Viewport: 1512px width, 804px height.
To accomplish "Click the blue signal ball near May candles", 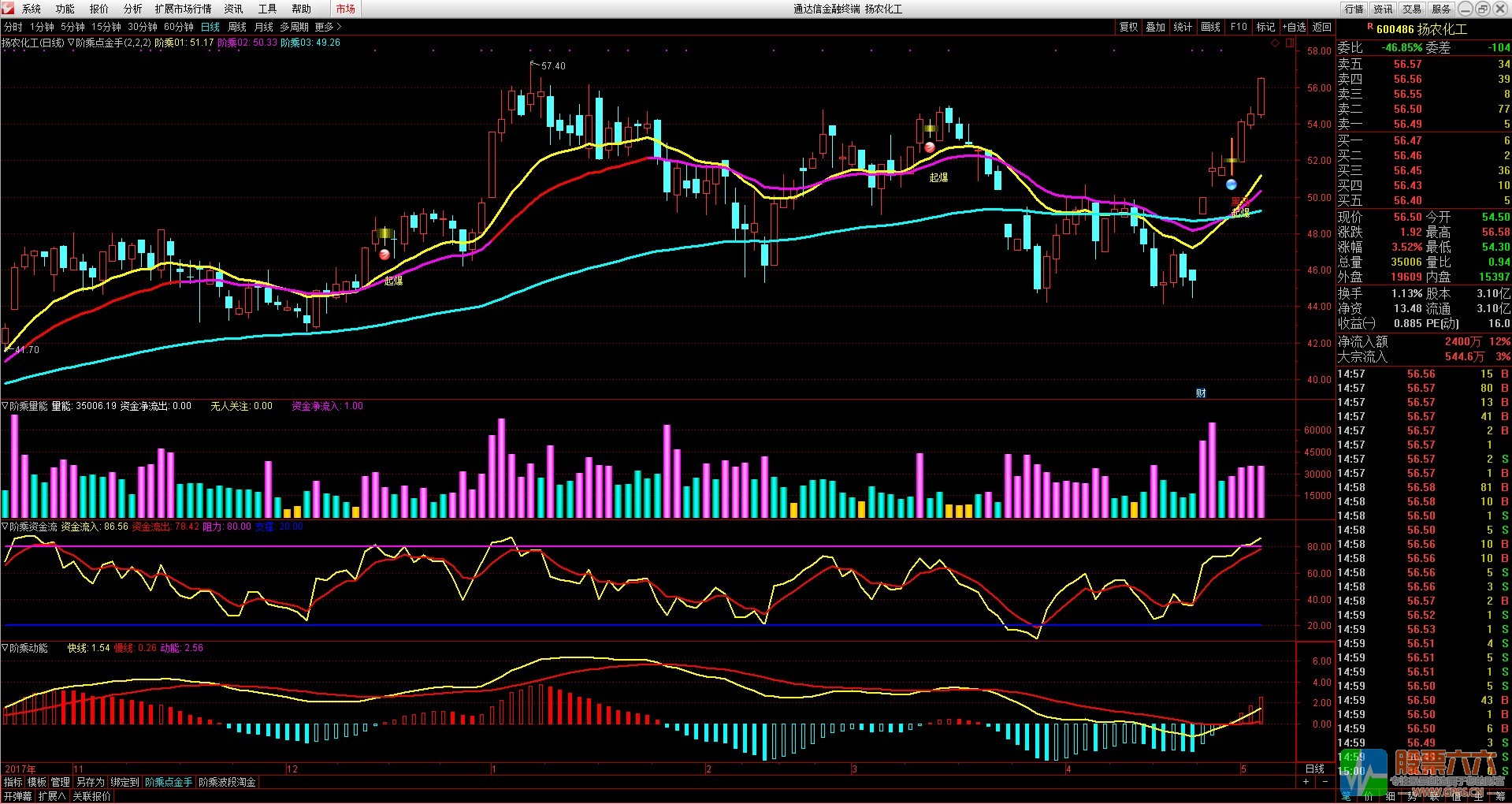I will 1232,185.
